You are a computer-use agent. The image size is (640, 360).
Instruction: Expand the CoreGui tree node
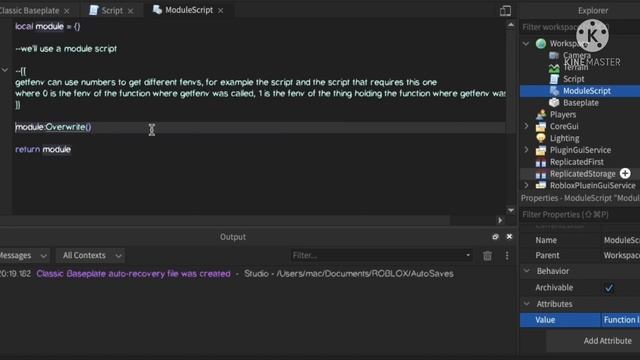click(x=526, y=126)
